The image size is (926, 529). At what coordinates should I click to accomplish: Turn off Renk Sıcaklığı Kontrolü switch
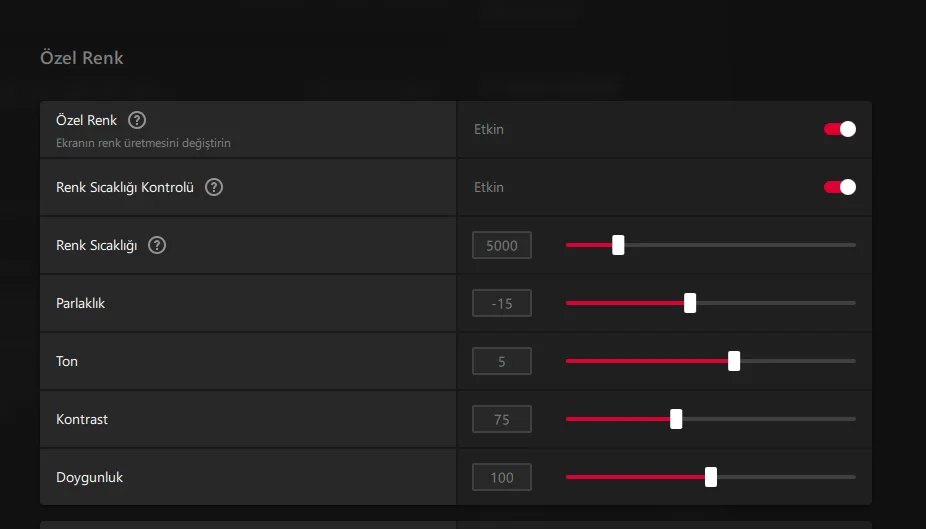point(840,187)
